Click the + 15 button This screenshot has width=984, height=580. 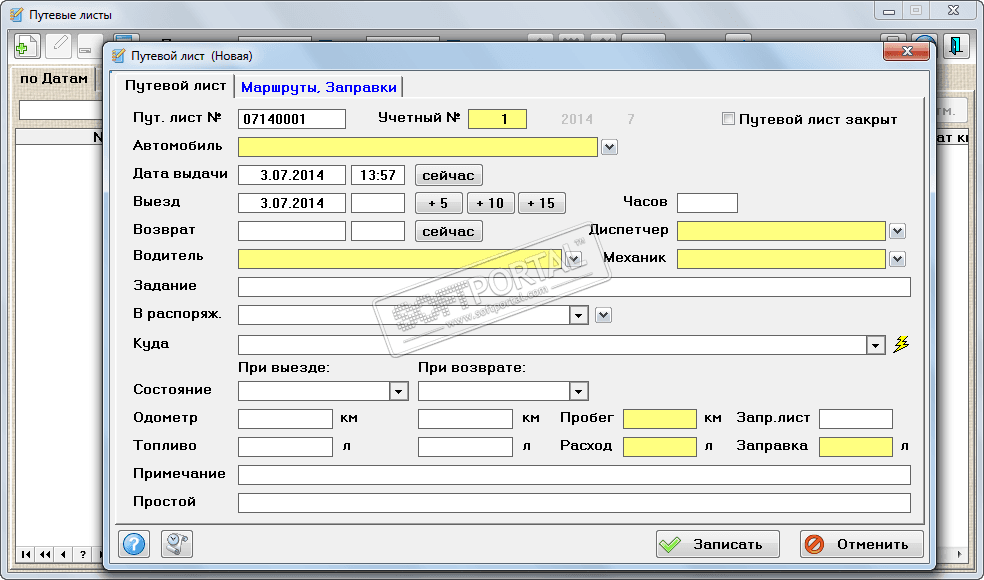tap(542, 203)
